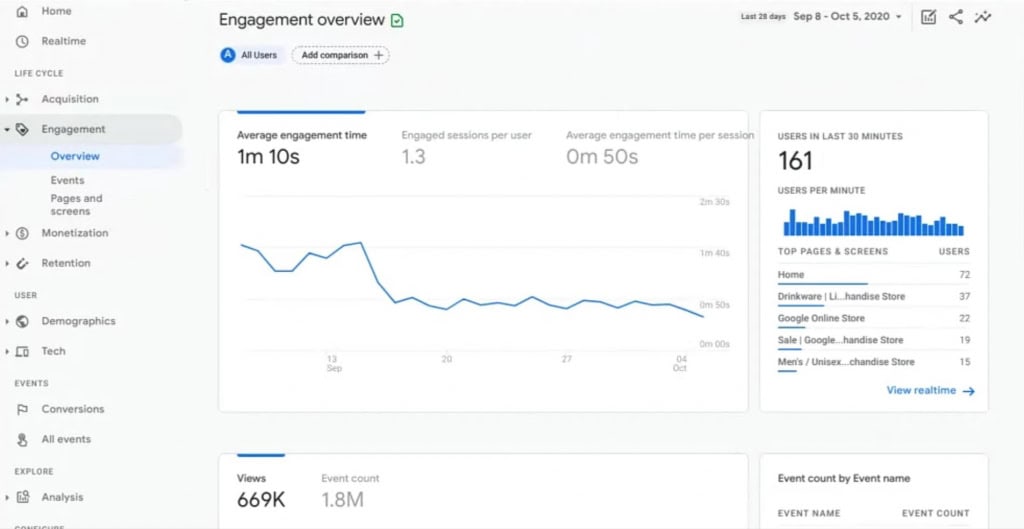This screenshot has height=529, width=1024.
Task: Open the date range dropdown
Action: point(847,17)
